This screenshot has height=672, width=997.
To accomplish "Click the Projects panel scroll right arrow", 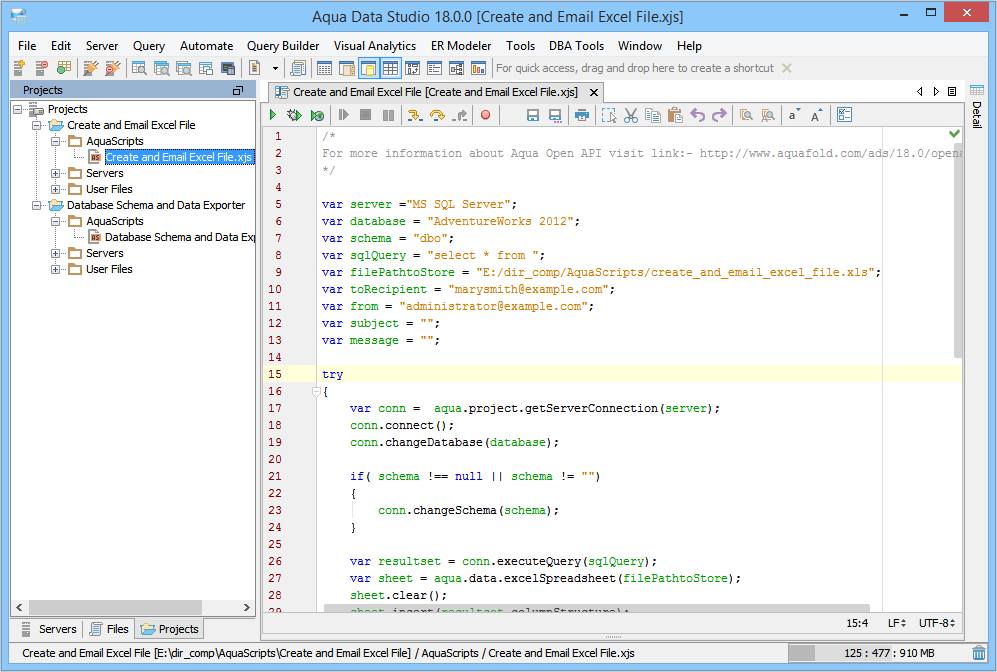I will (x=247, y=608).
